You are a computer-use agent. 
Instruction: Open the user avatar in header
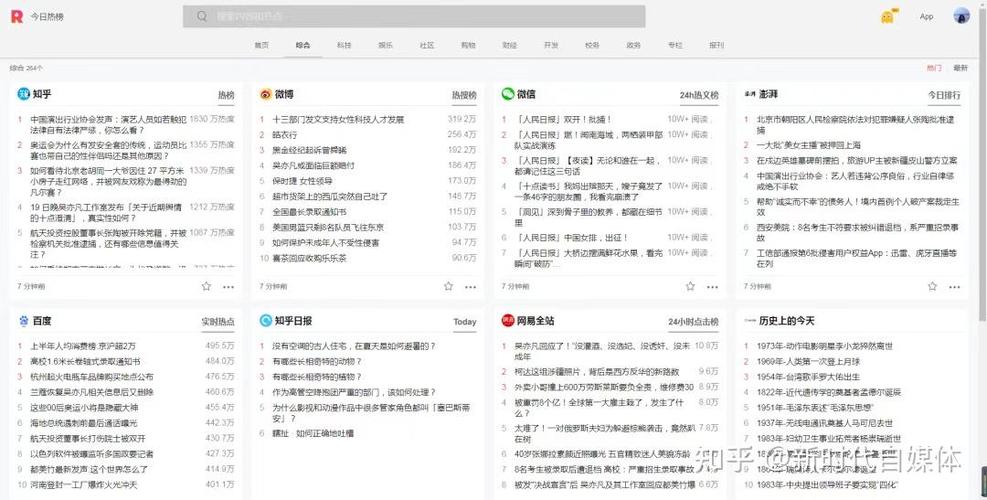tap(961, 16)
